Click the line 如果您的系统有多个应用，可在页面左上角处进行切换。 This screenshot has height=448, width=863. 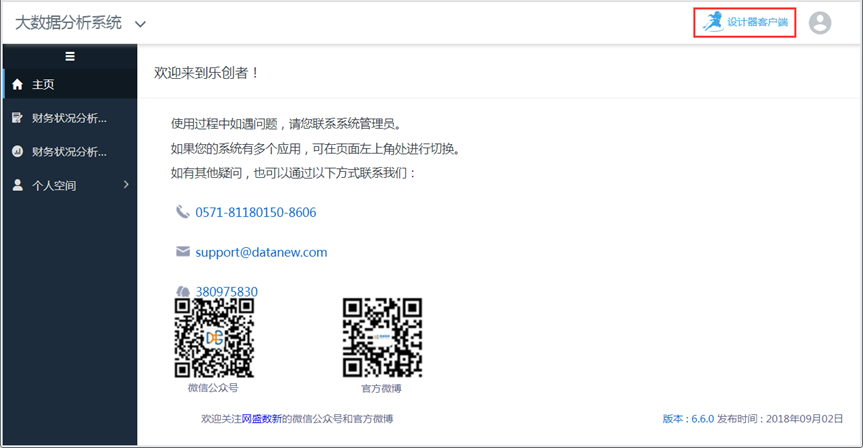click(315, 149)
